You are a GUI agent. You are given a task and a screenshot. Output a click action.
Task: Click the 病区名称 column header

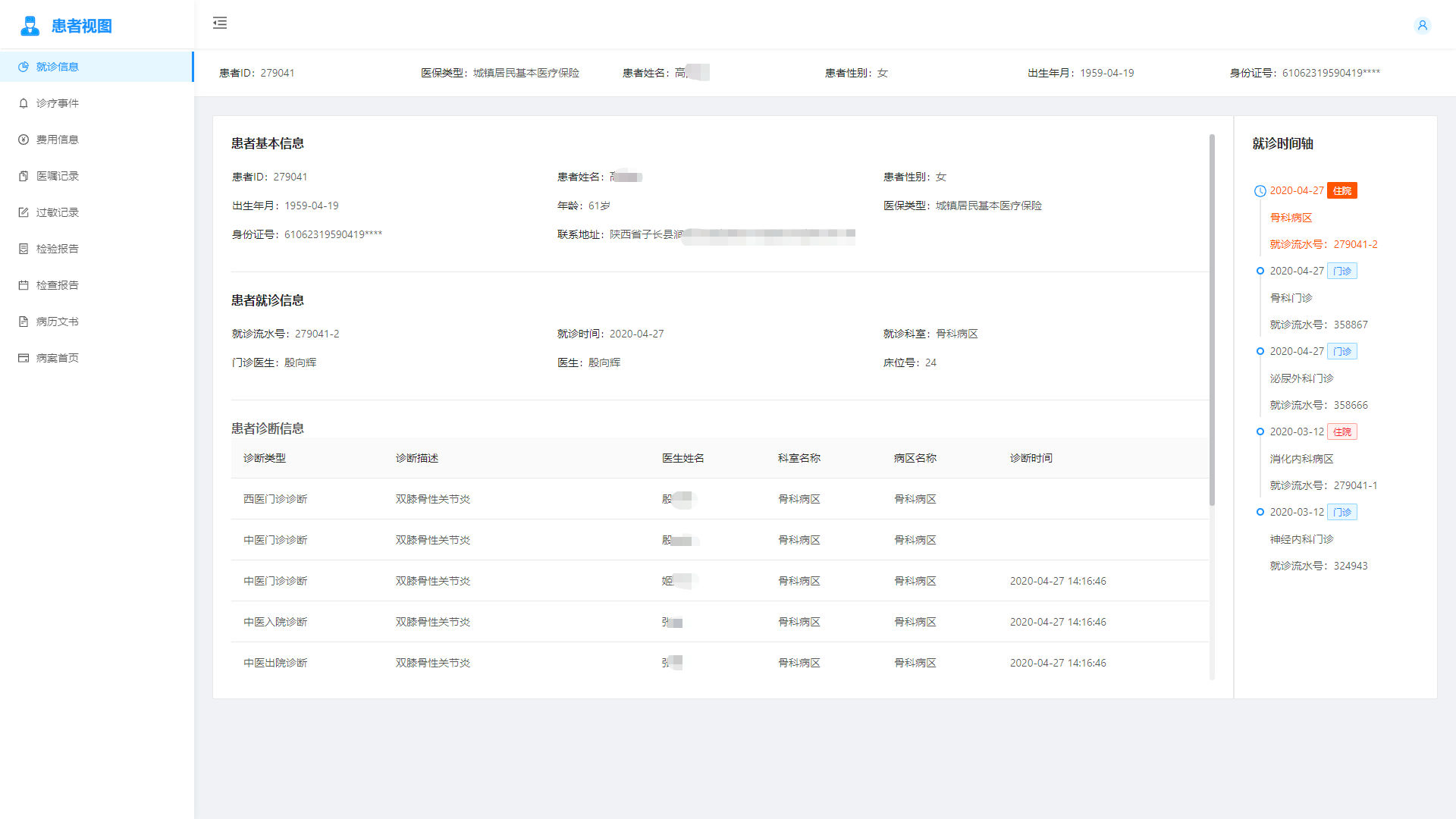pos(915,458)
